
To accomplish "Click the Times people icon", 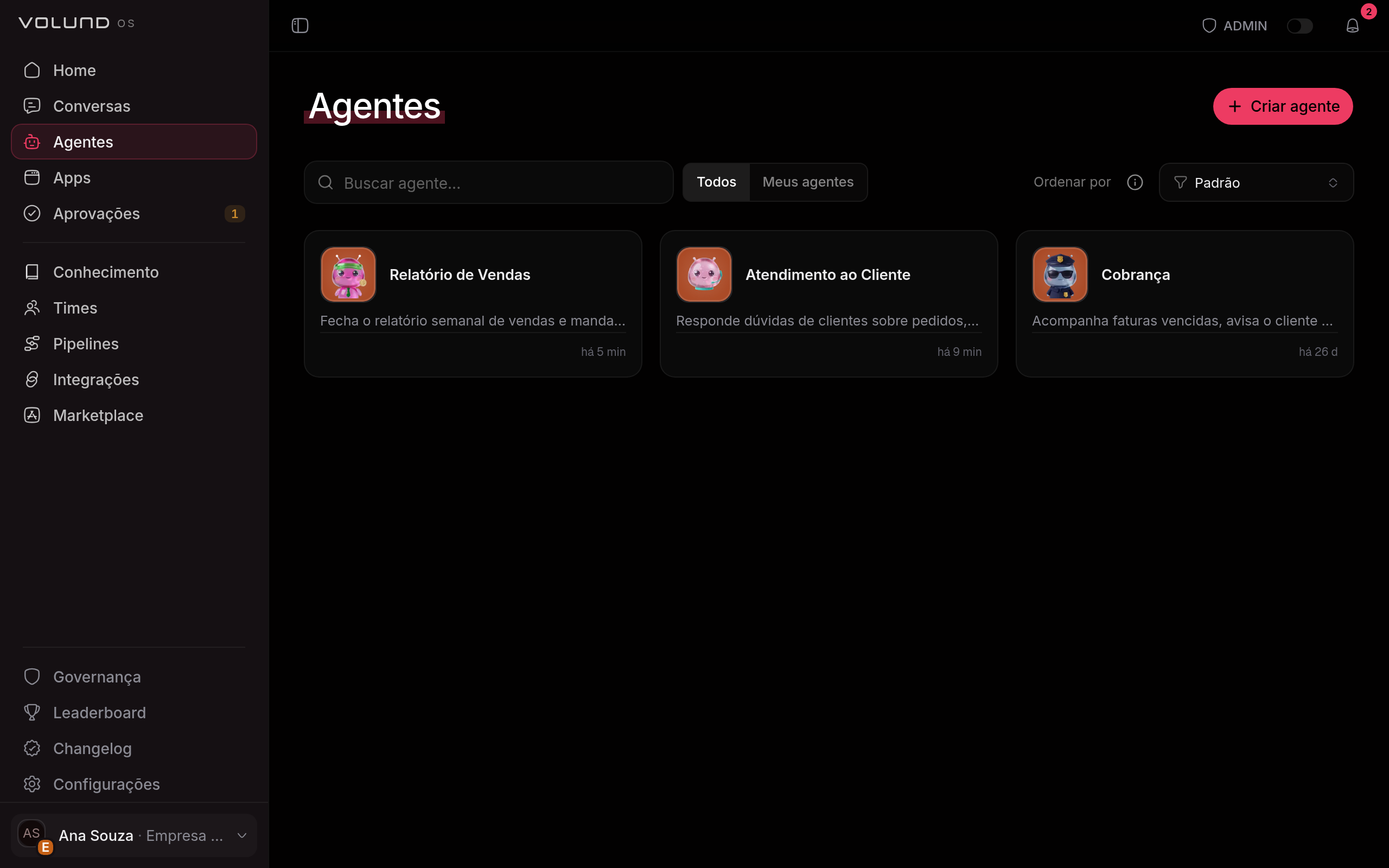I will (x=32, y=308).
